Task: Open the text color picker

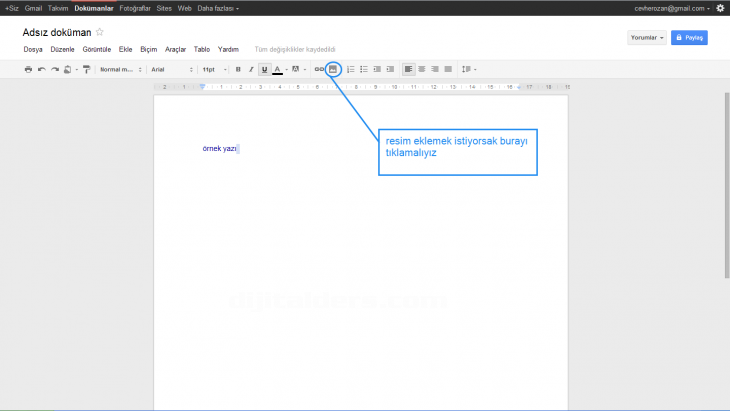Action: (x=279, y=69)
